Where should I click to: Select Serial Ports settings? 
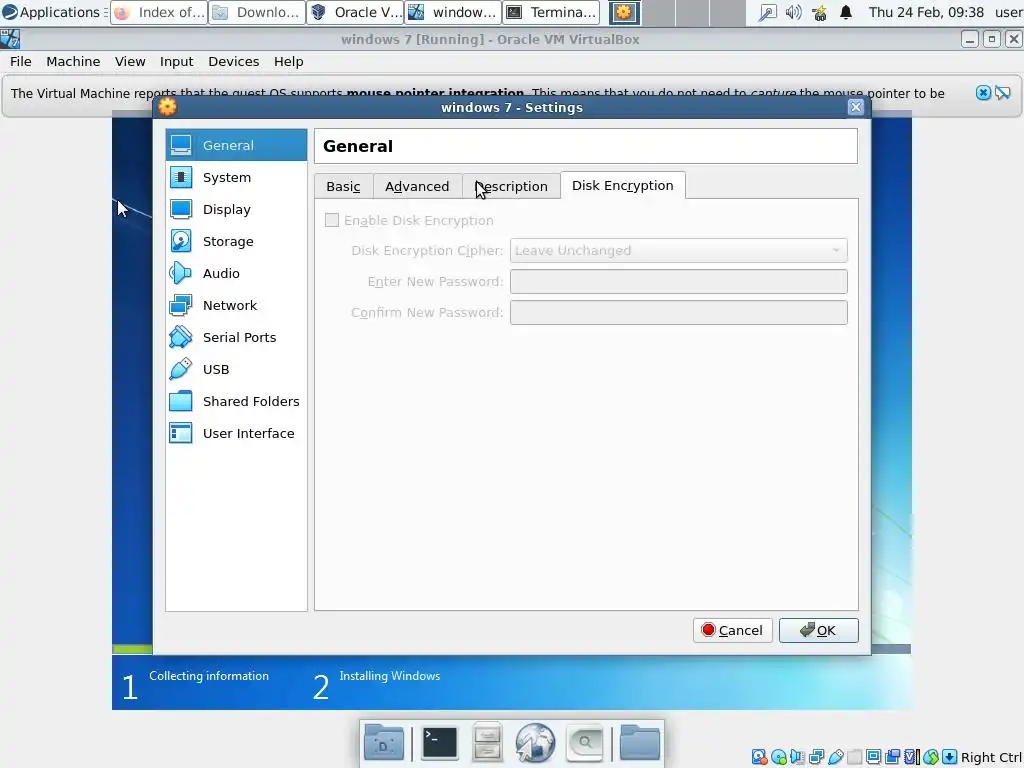click(236, 337)
